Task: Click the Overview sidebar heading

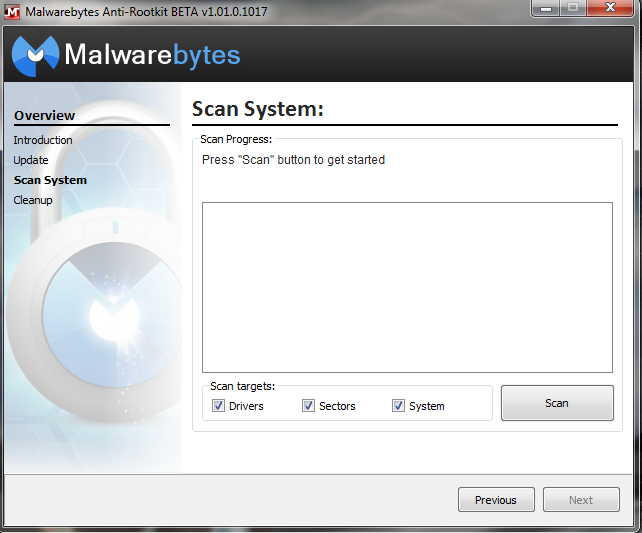Action: 44,115
